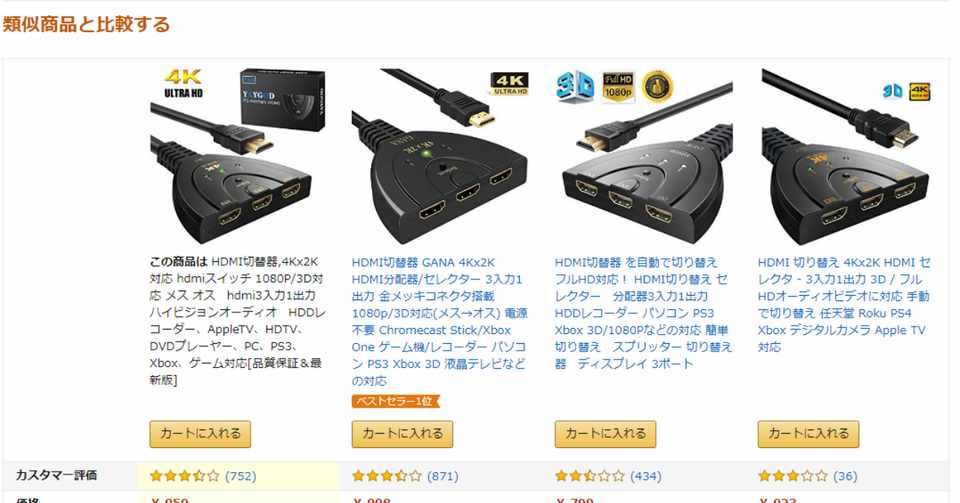Open the (871) customer reviews link
This screenshot has height=503, width=960.
click(443, 476)
